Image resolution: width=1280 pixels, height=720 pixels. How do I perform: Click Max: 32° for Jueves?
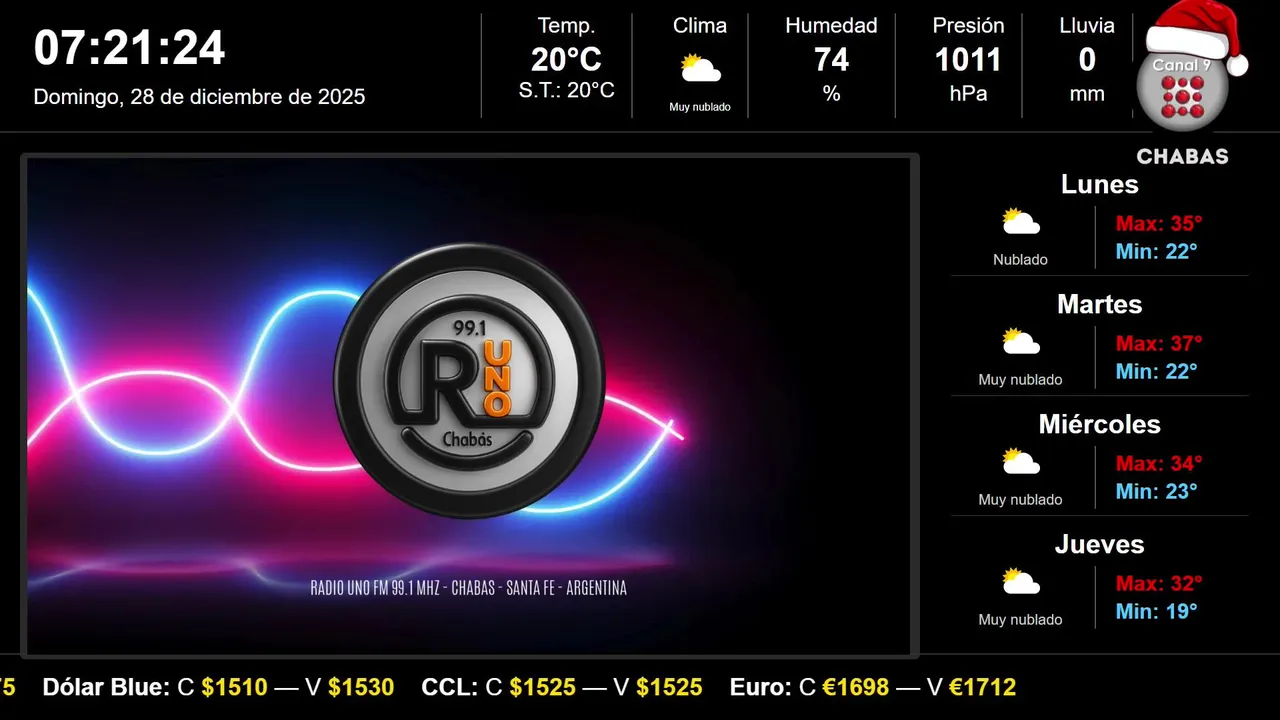tap(1159, 583)
